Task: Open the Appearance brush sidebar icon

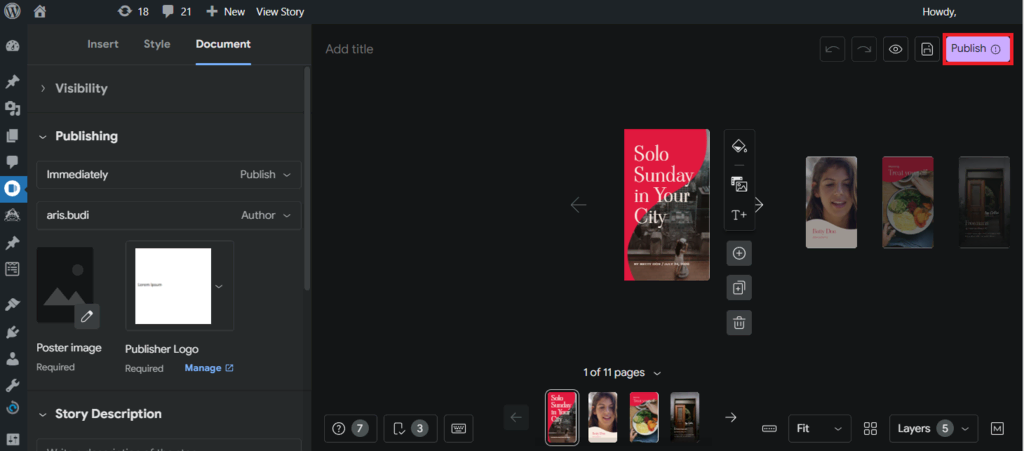Action: [12, 304]
